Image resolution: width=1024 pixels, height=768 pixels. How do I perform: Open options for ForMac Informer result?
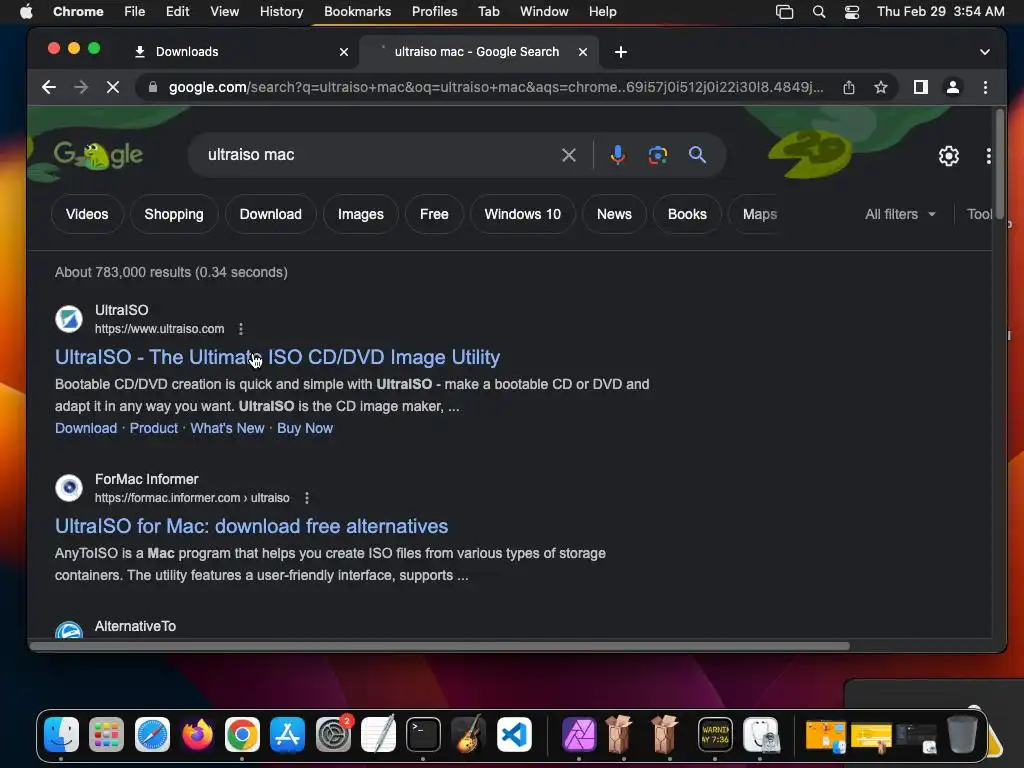tap(307, 498)
